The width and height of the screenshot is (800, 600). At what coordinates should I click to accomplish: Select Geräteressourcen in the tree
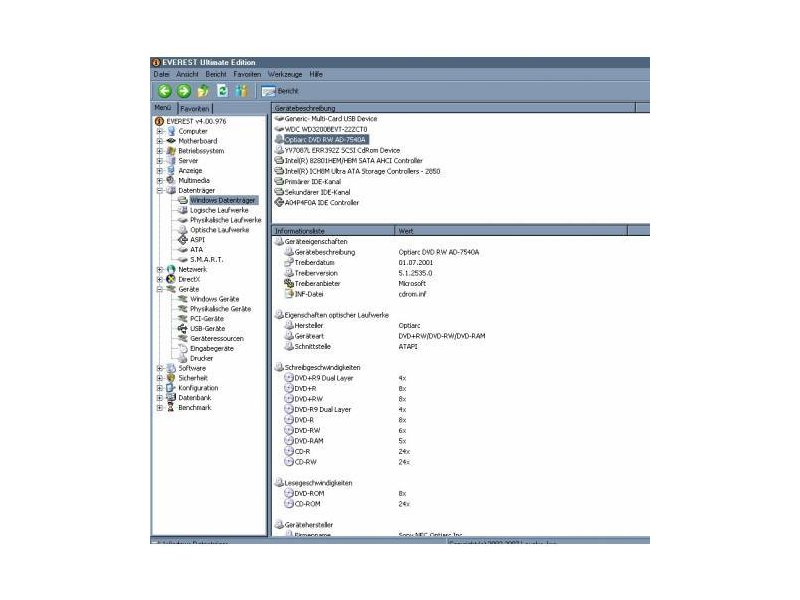point(217,339)
